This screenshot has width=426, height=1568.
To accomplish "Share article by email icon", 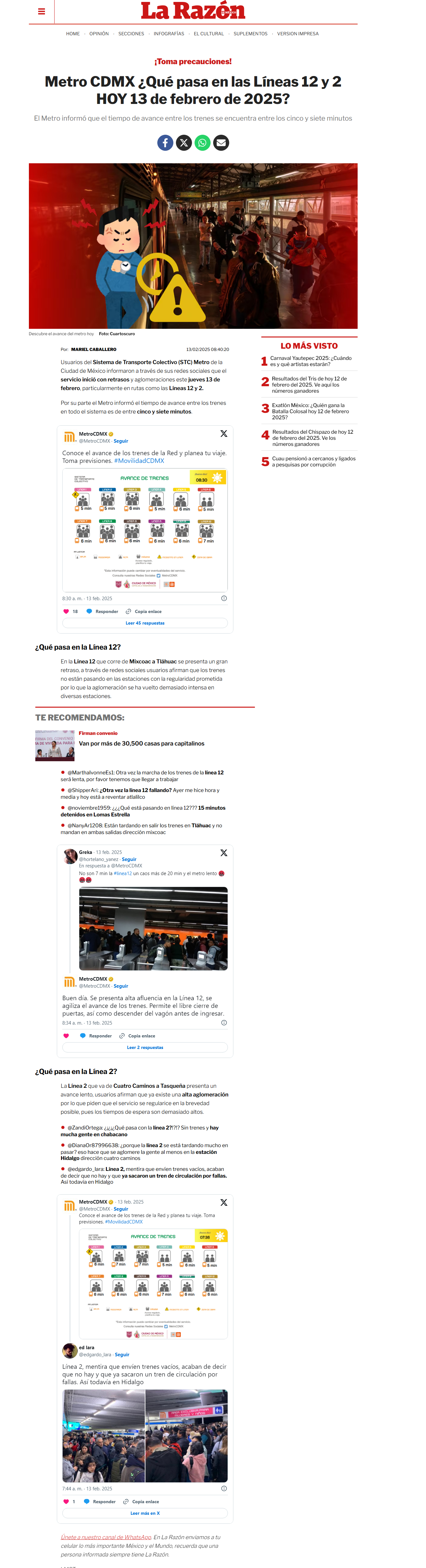I will [x=221, y=142].
